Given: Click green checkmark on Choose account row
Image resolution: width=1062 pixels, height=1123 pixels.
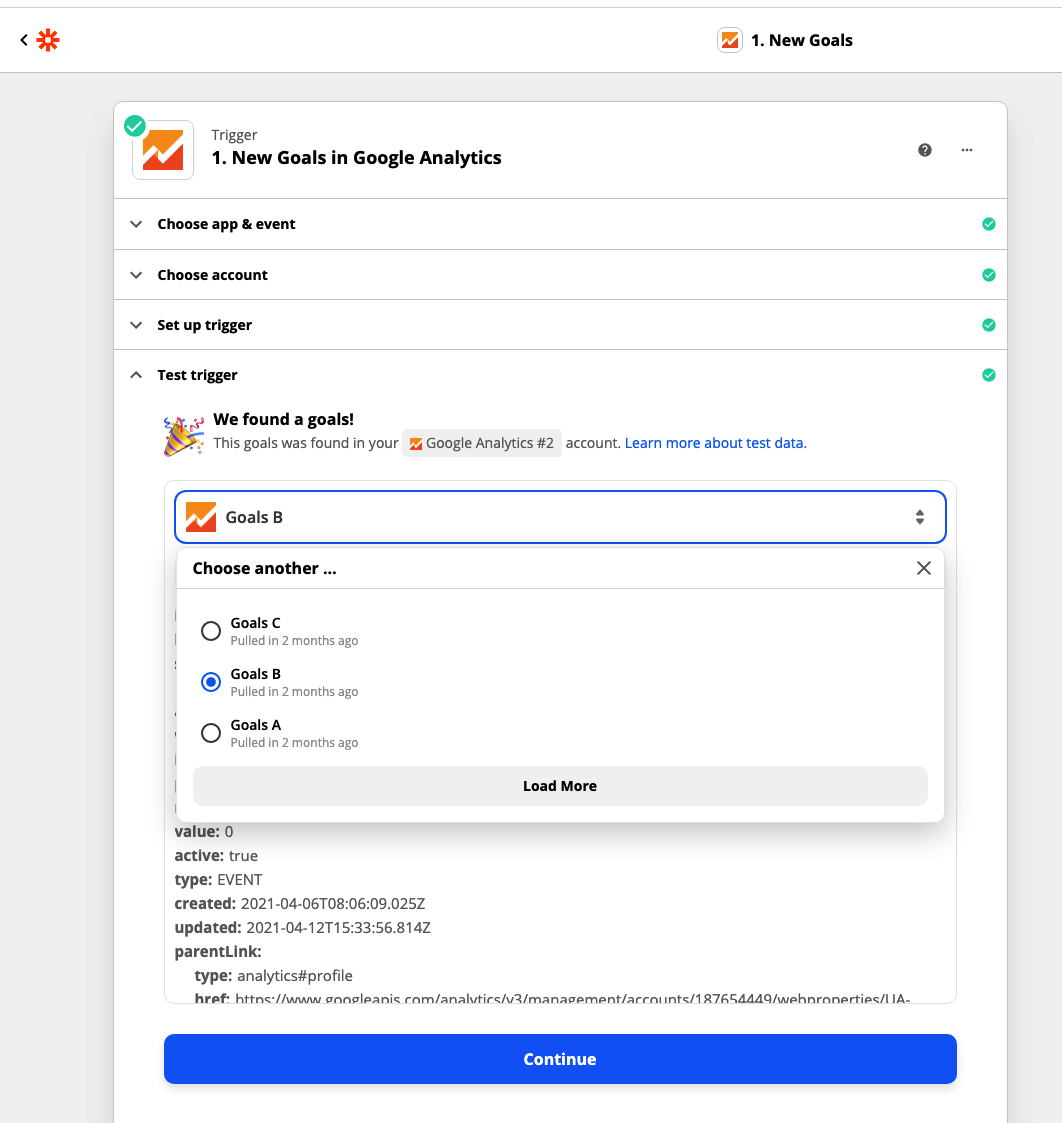Looking at the screenshot, I should 989,275.
